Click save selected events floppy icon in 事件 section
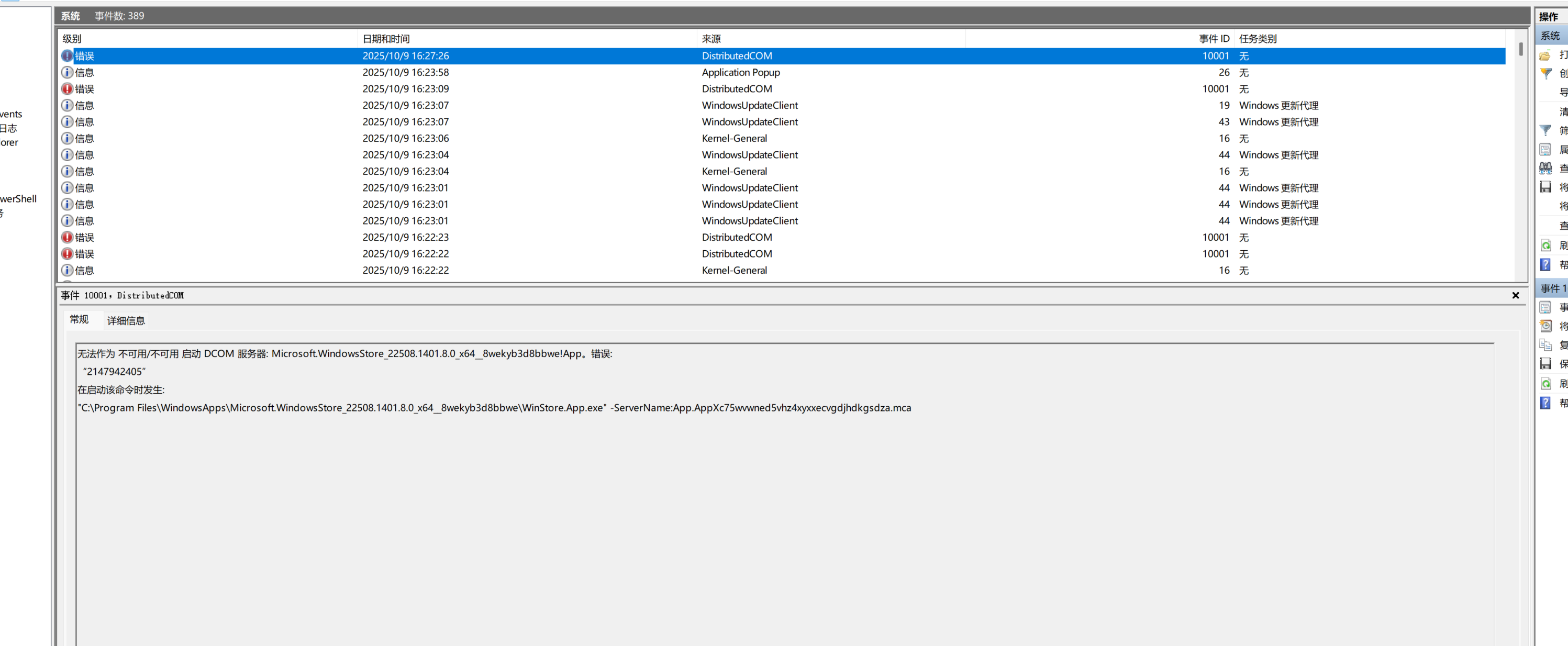This screenshot has width=1568, height=646. coord(1545,364)
